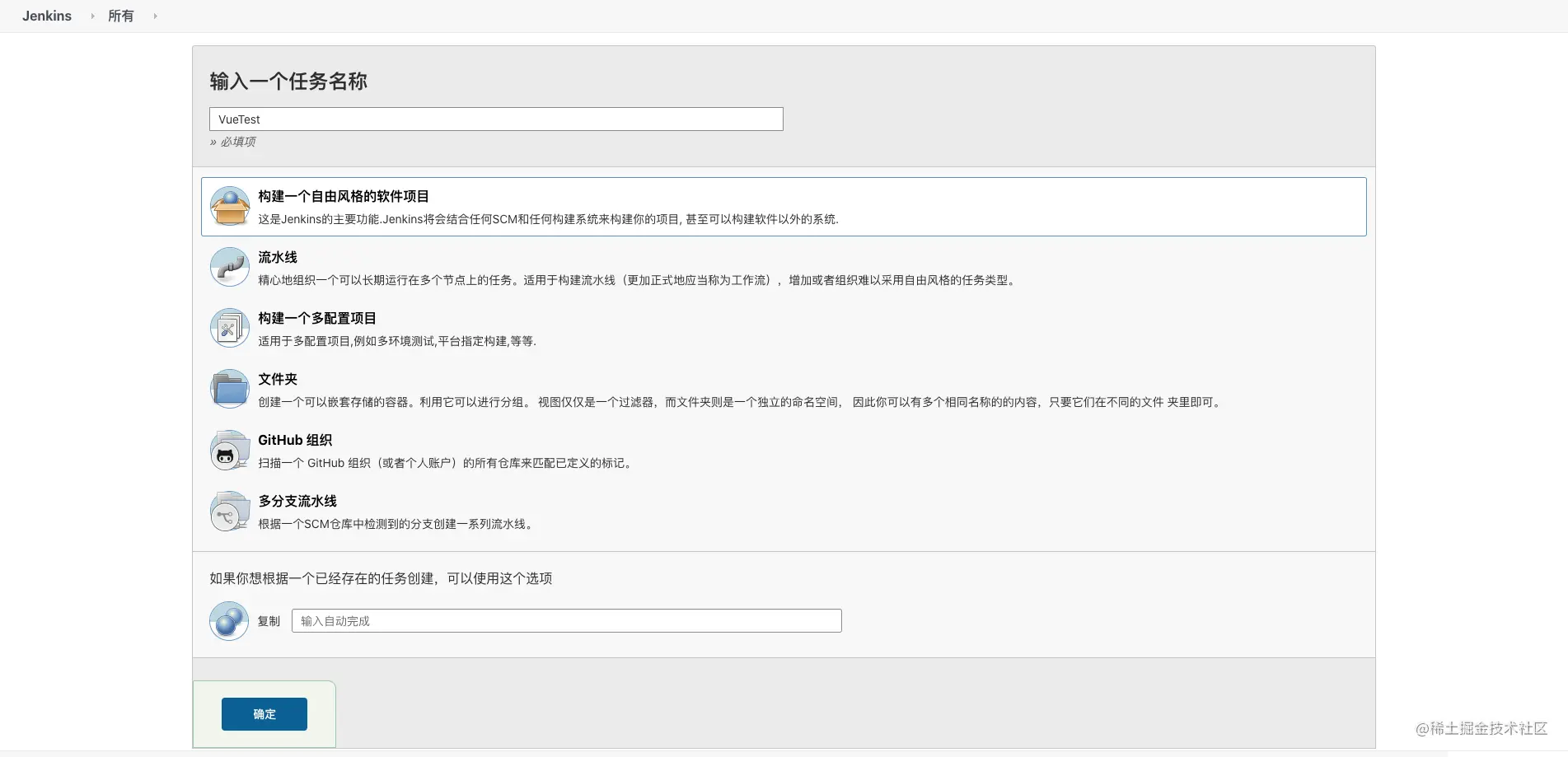Click the 输入一个任务名称 heading

pos(288,81)
